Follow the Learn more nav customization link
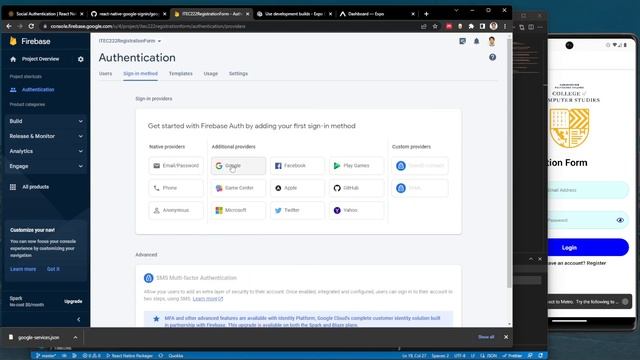This screenshot has width=640, height=360. click(x=23, y=269)
